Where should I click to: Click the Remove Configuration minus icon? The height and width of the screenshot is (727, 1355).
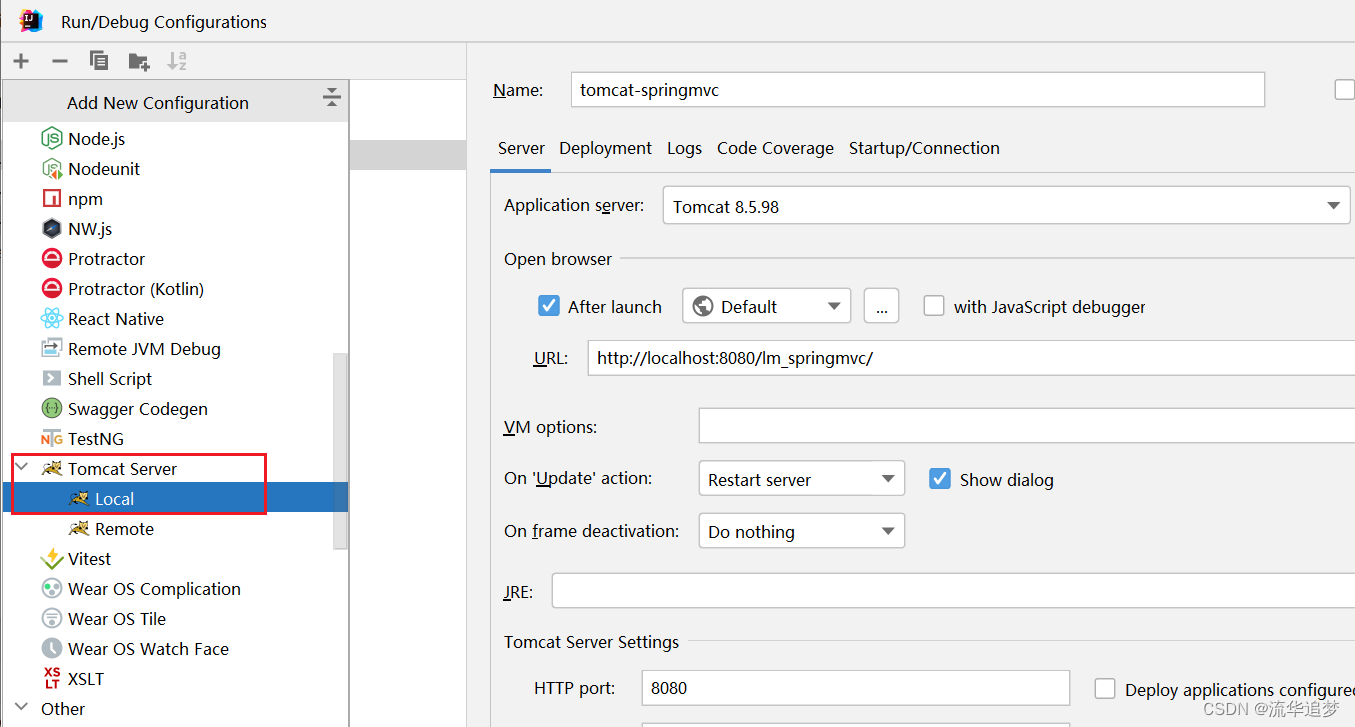(60, 61)
